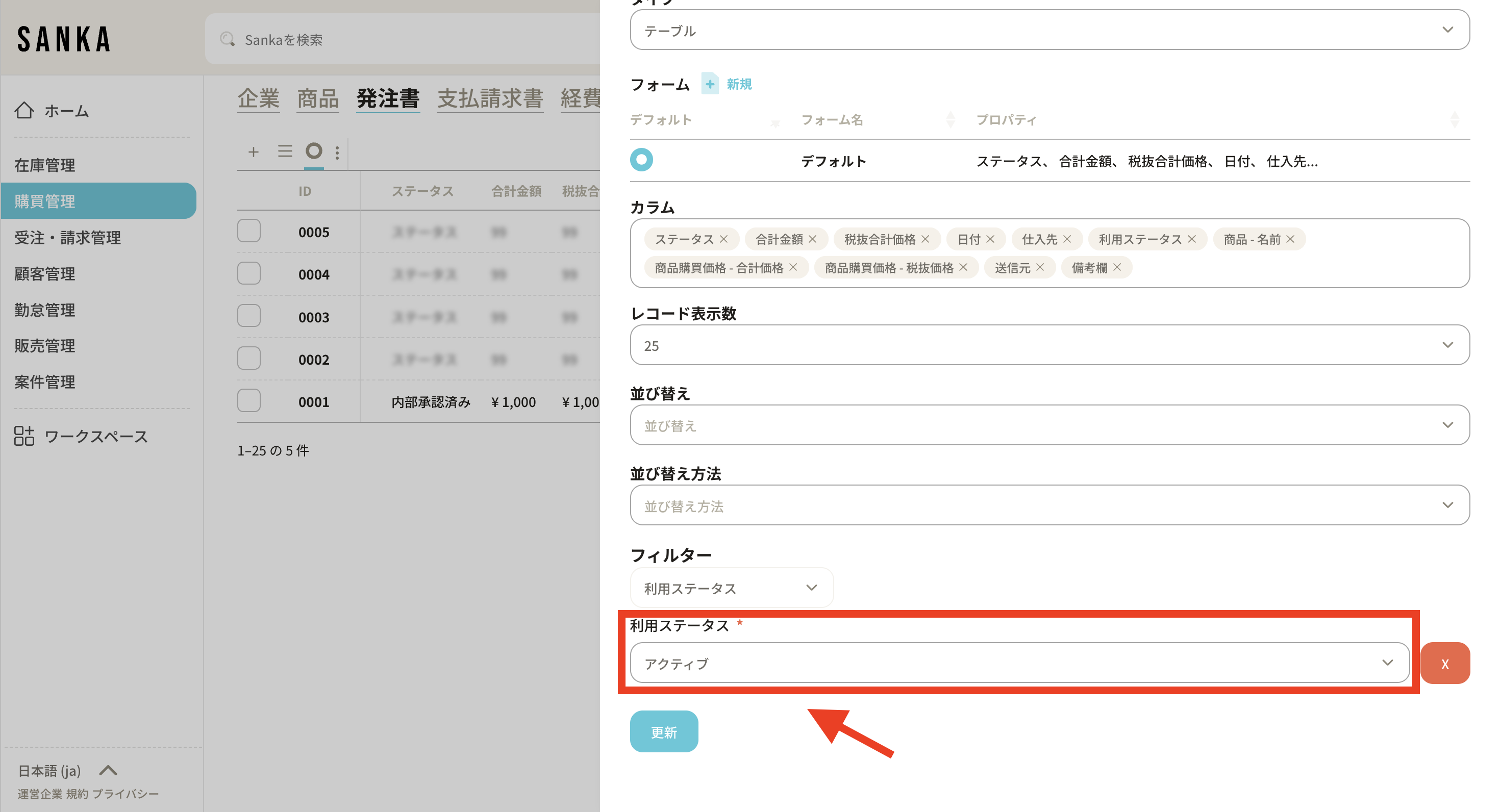Select checkbox for order 0005

coord(248,231)
